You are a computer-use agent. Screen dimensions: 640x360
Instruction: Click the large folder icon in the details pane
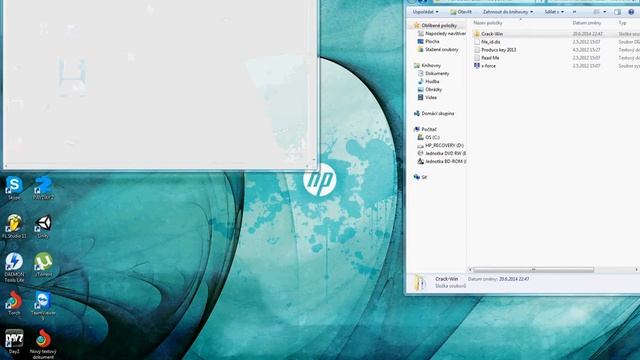tap(420, 282)
